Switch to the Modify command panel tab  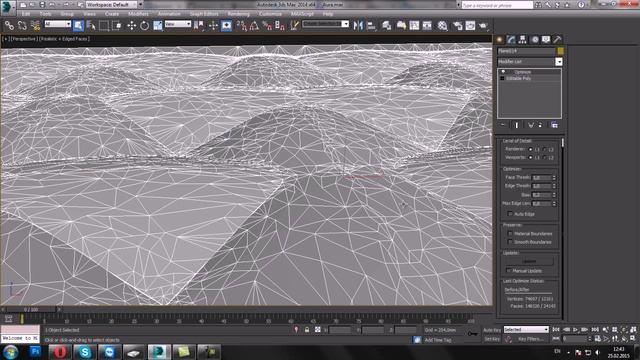click(x=511, y=40)
